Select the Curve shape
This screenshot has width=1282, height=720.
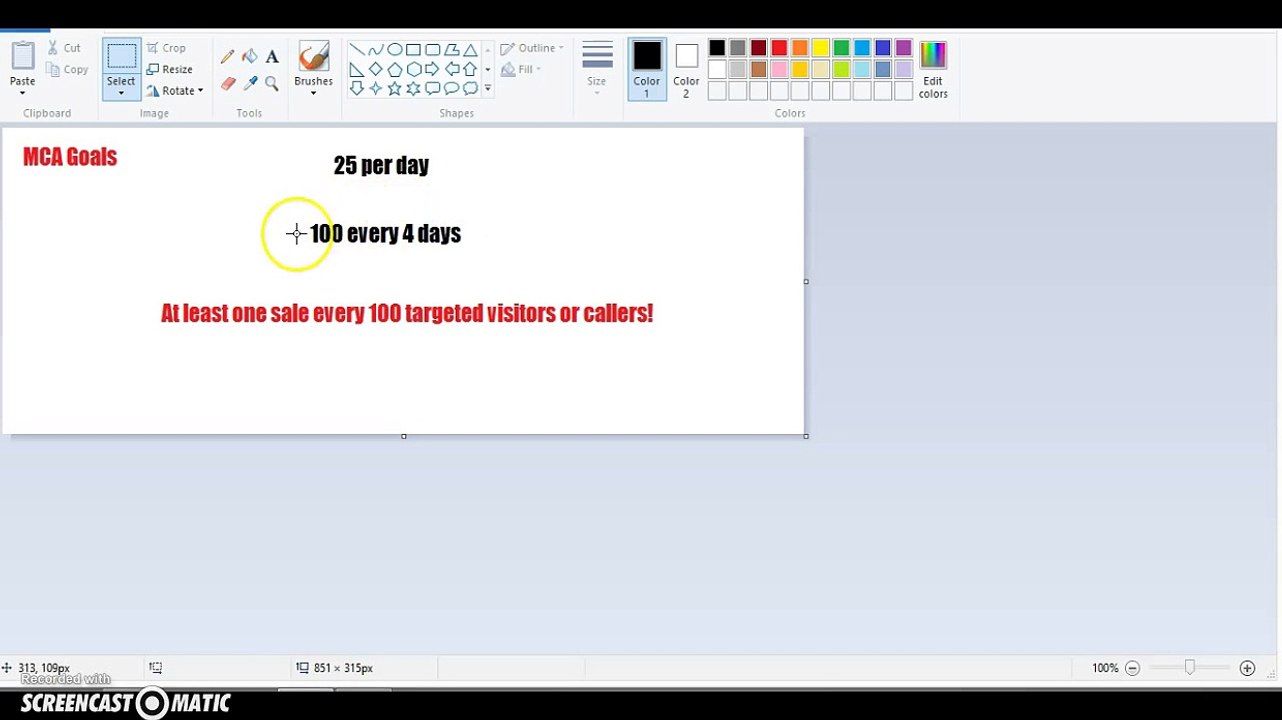376,50
